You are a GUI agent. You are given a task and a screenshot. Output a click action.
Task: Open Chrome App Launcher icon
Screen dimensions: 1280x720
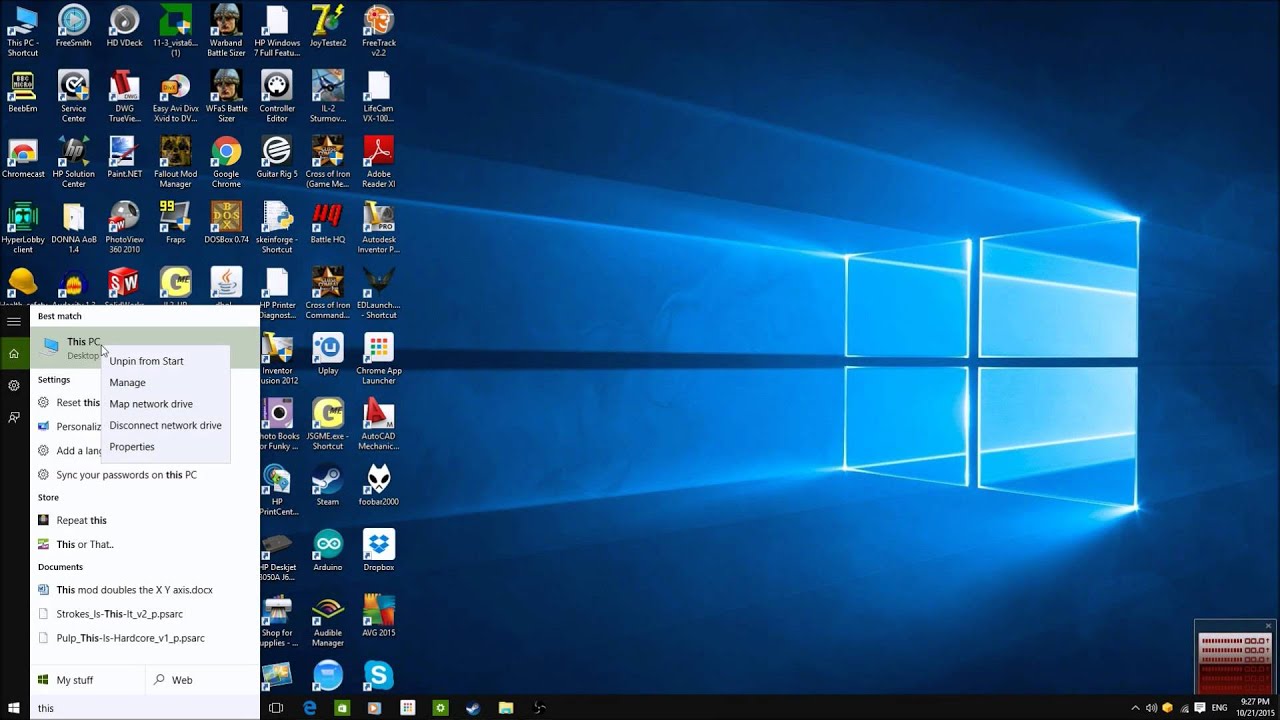tap(379, 359)
